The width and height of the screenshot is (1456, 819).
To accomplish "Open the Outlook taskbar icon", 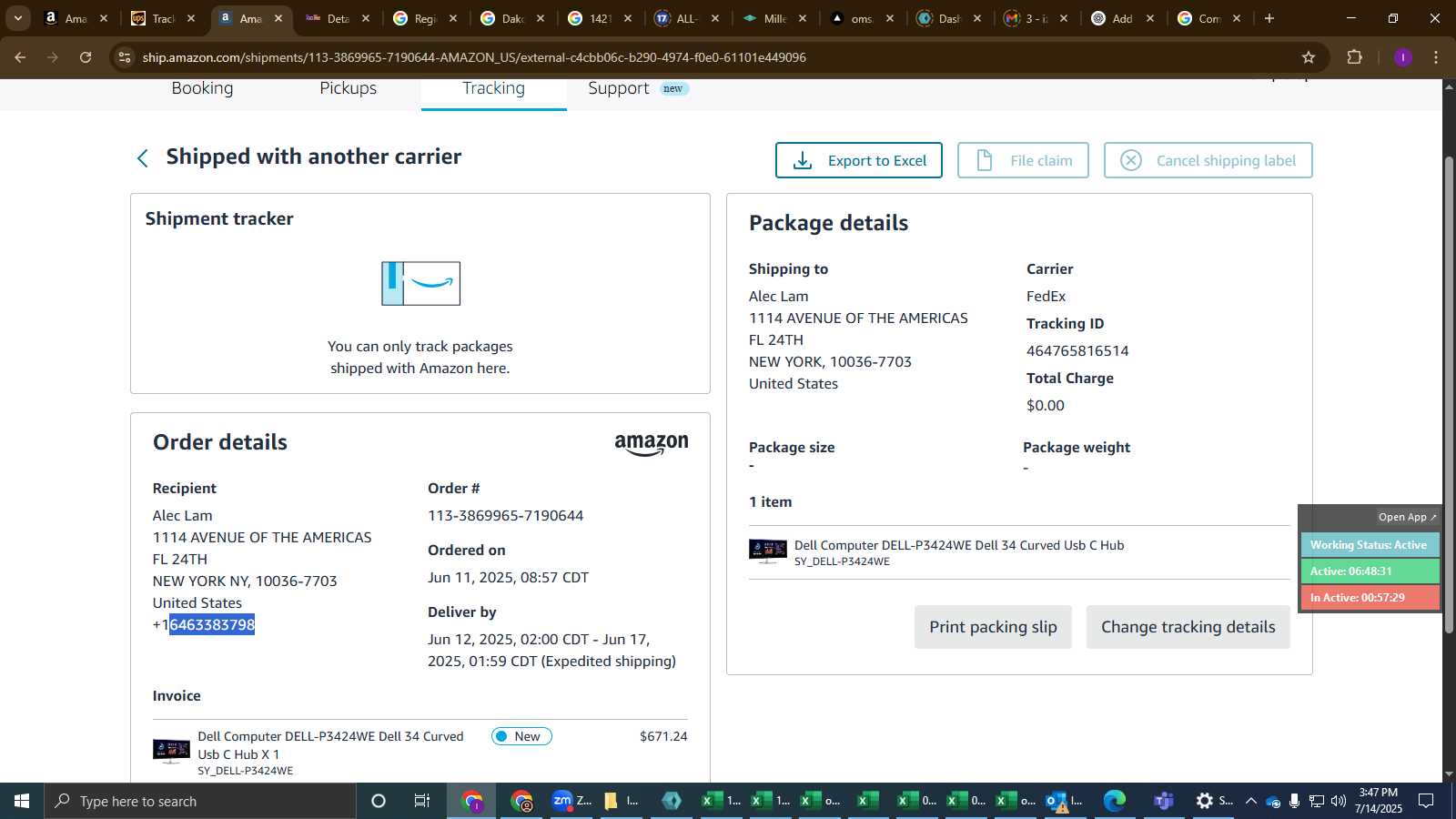I will coord(1064,801).
